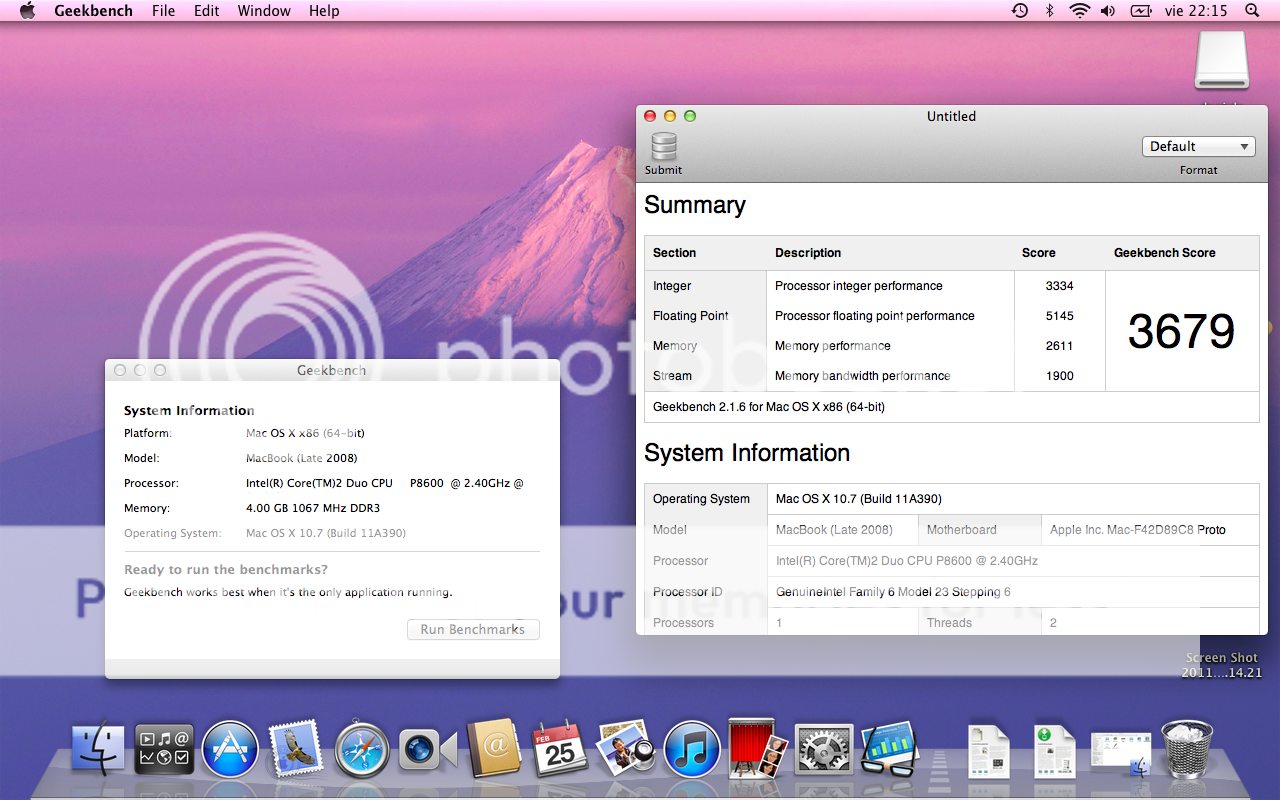Open first document icon in Dock

[x=989, y=752]
